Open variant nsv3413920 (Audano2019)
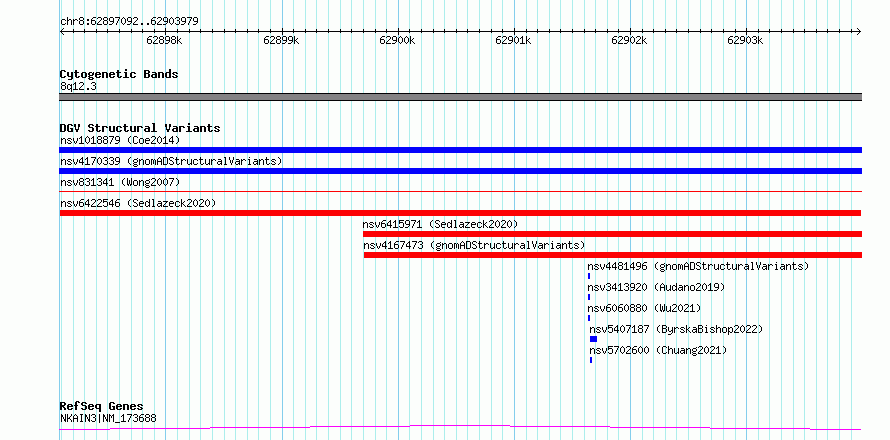This screenshot has height=440, width=890. (x=656, y=287)
